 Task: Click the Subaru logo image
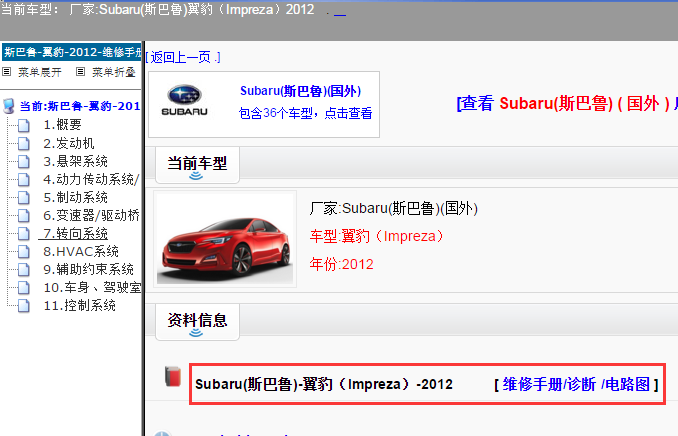pyautogui.click(x=185, y=100)
